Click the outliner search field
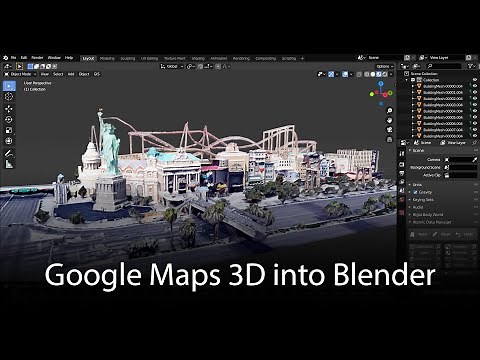 click(444, 66)
